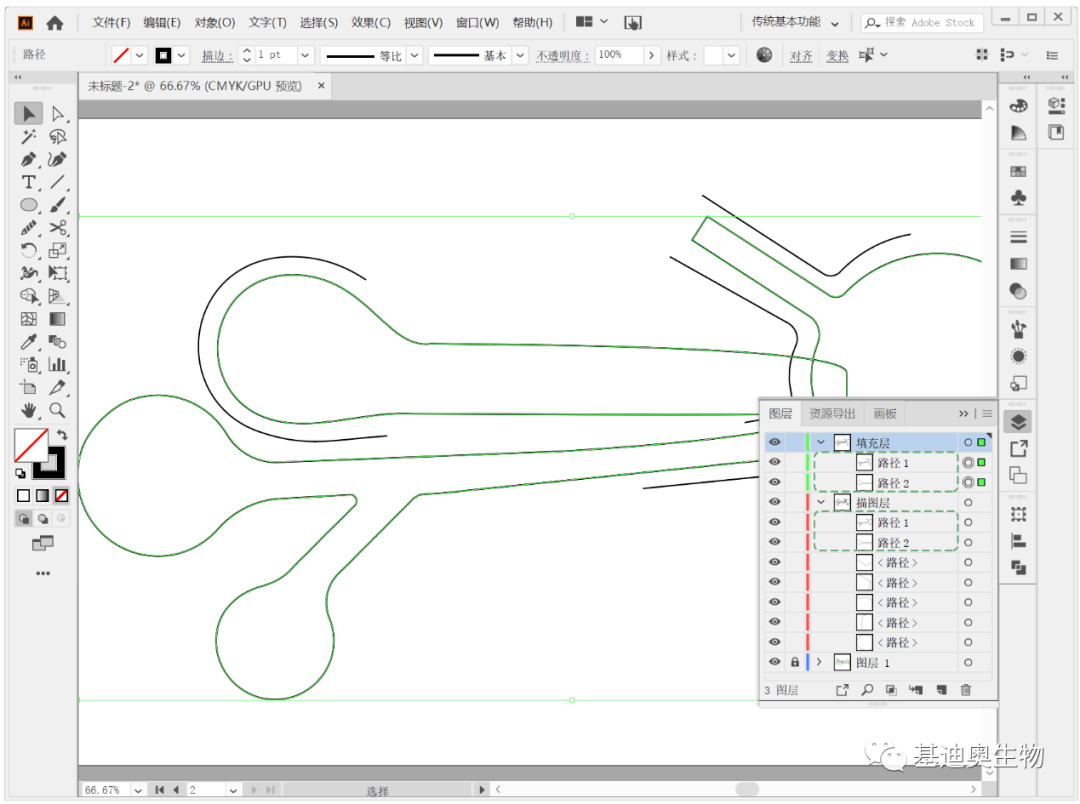1080x804 pixels.
Task: Click the 搜索 Adobe Stock search field
Action: pyautogui.click(x=922, y=23)
